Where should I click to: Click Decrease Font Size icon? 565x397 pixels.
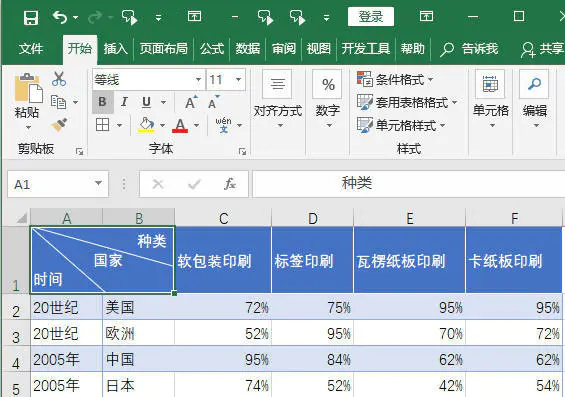pyautogui.click(x=214, y=102)
